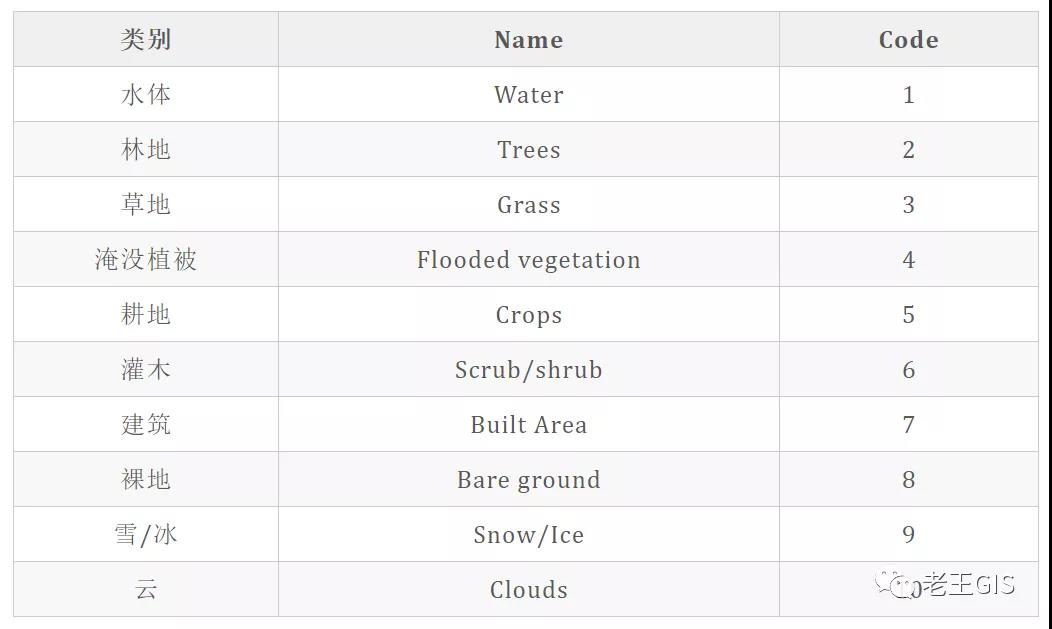Select the 建筑 category cell
Viewport: 1052px width, 629px height.
click(146, 425)
